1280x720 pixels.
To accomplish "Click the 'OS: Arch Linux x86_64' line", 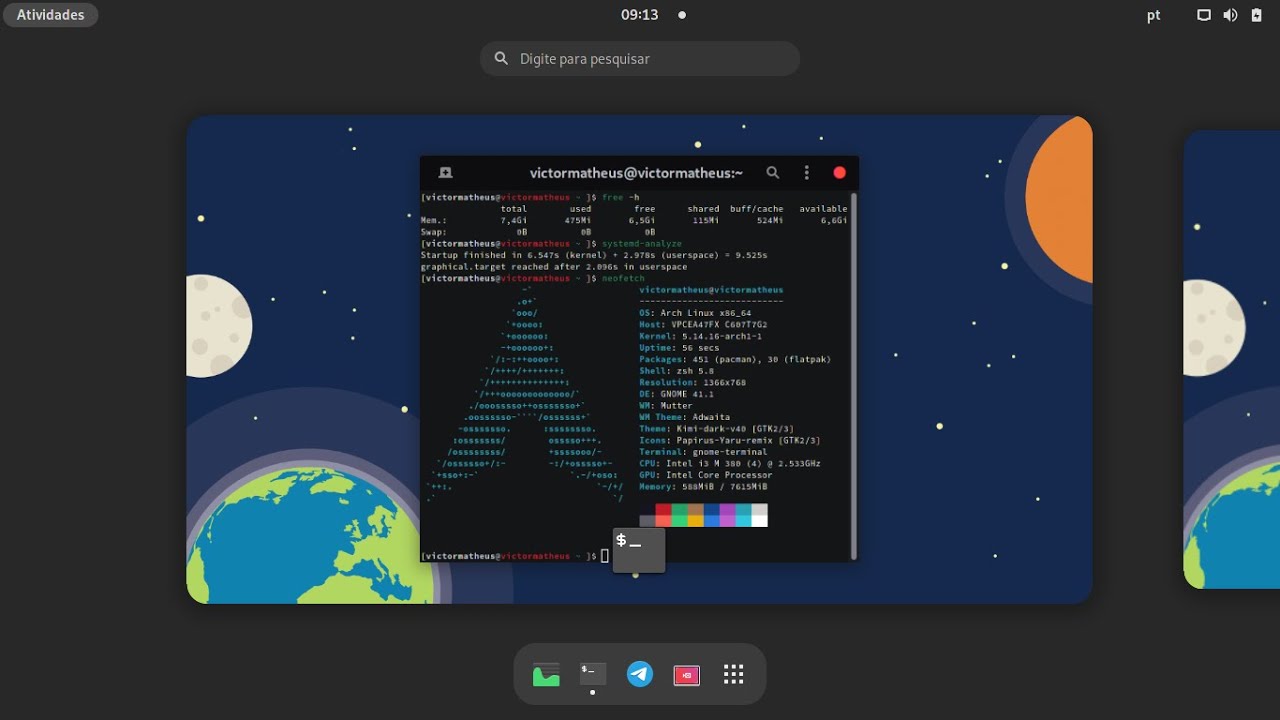I will [695, 313].
